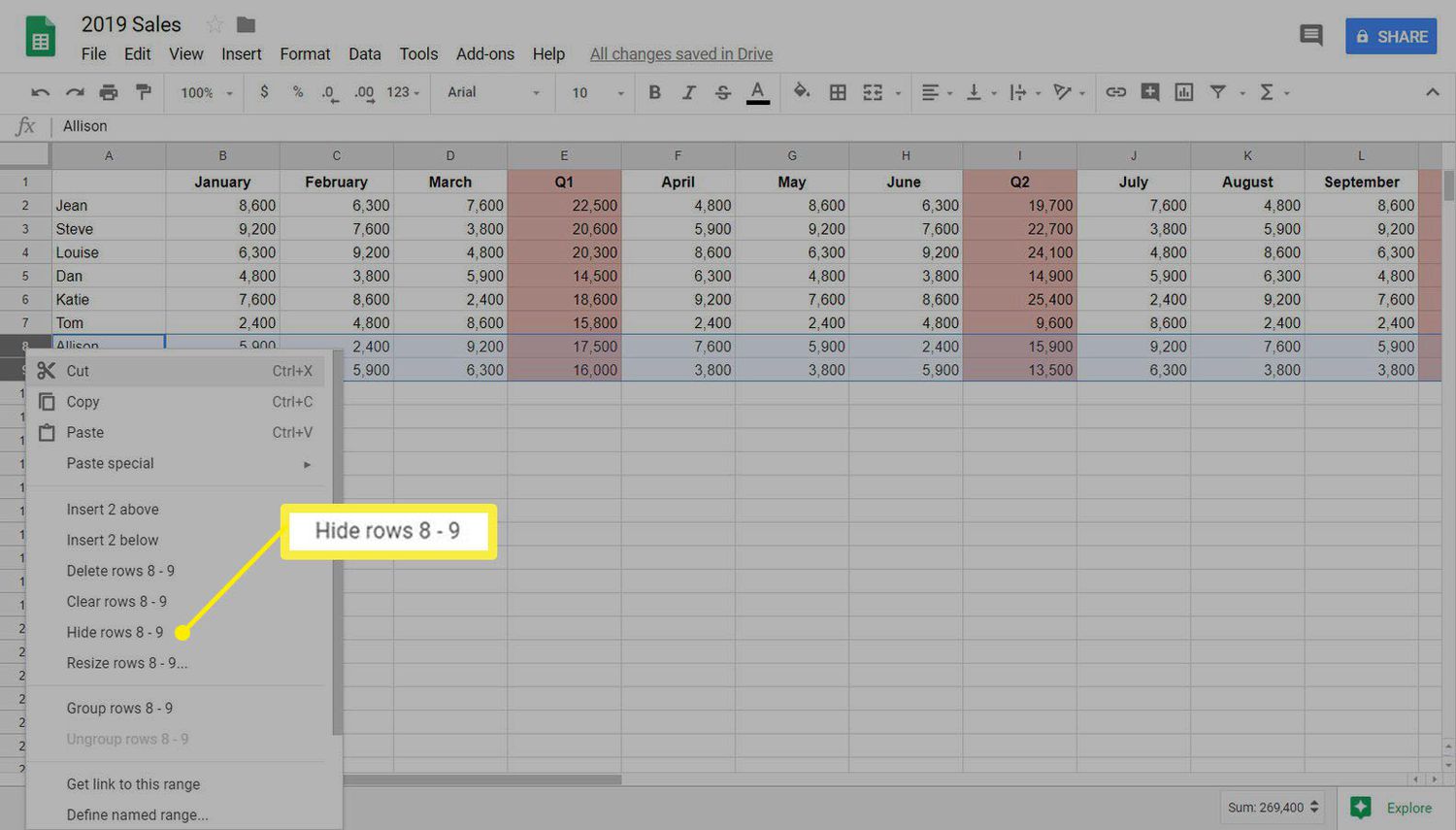This screenshot has width=1456, height=830.
Task: Open the Fill color tool
Action: (802, 92)
